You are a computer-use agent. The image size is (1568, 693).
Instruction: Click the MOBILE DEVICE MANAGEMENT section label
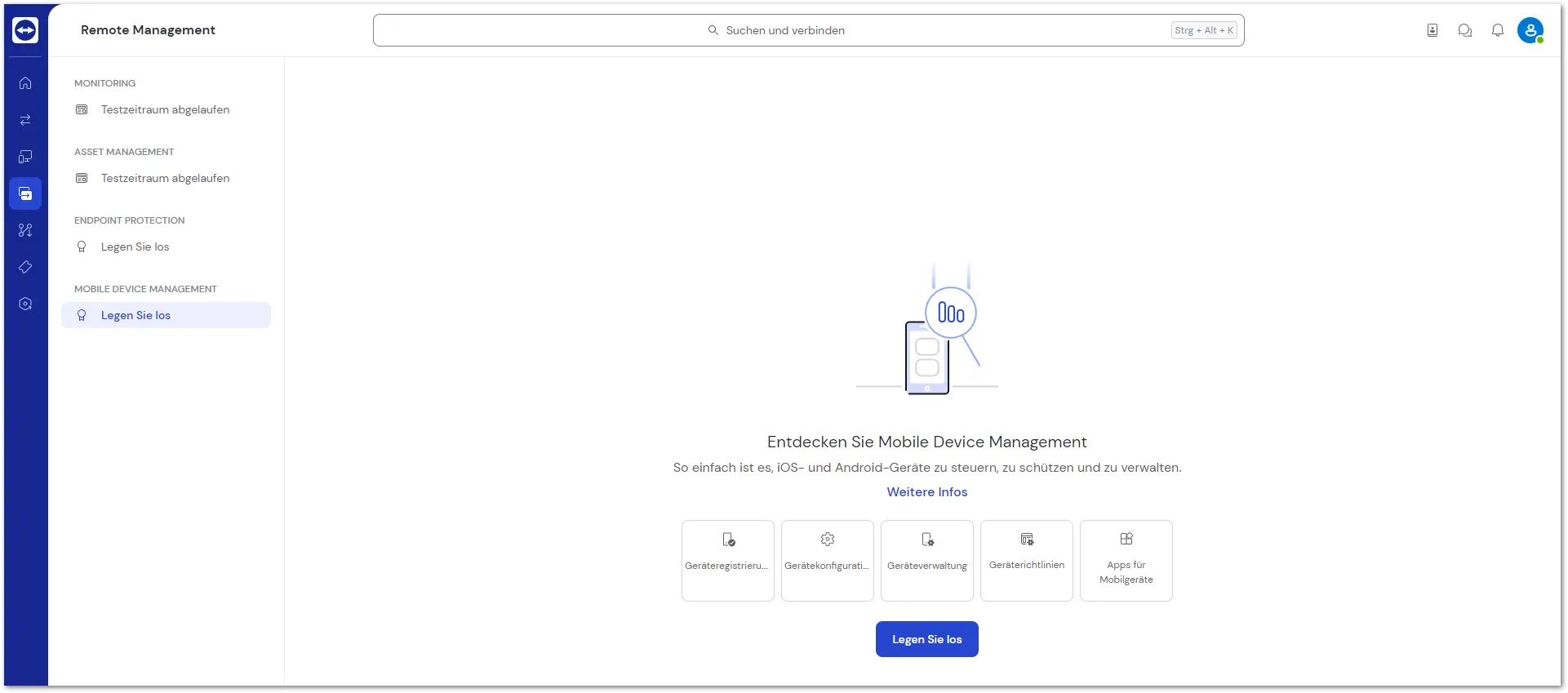point(145,289)
